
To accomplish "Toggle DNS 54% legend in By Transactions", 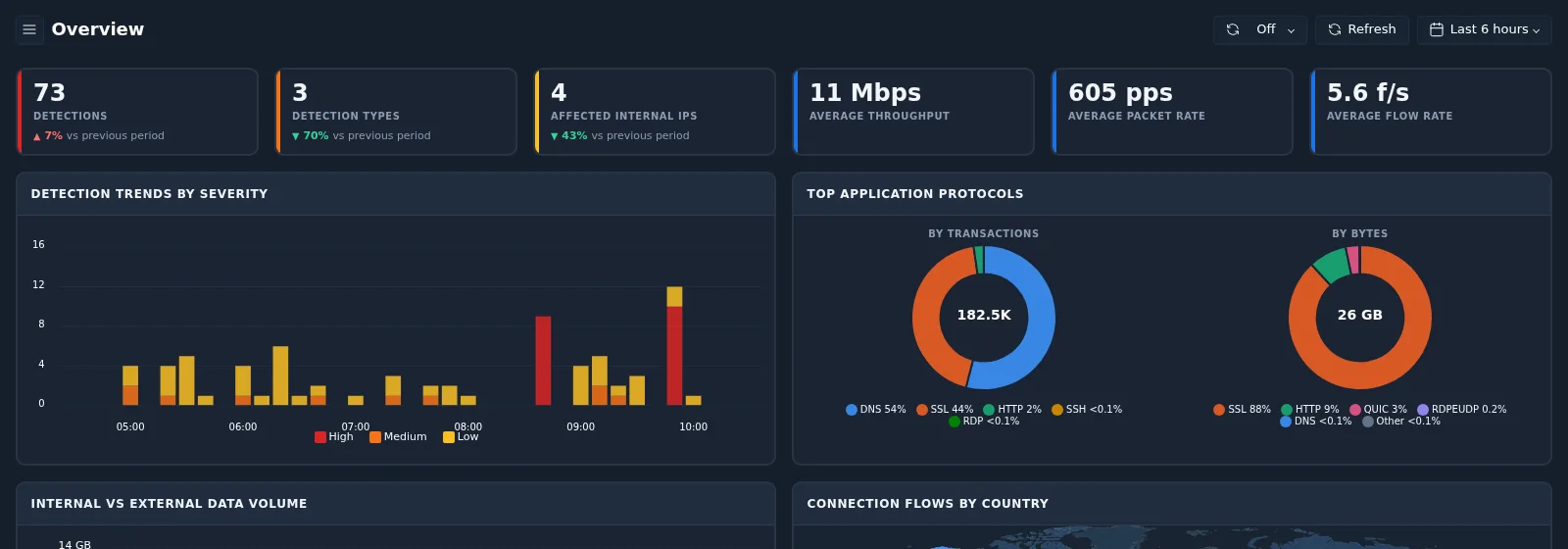I will (x=876, y=410).
